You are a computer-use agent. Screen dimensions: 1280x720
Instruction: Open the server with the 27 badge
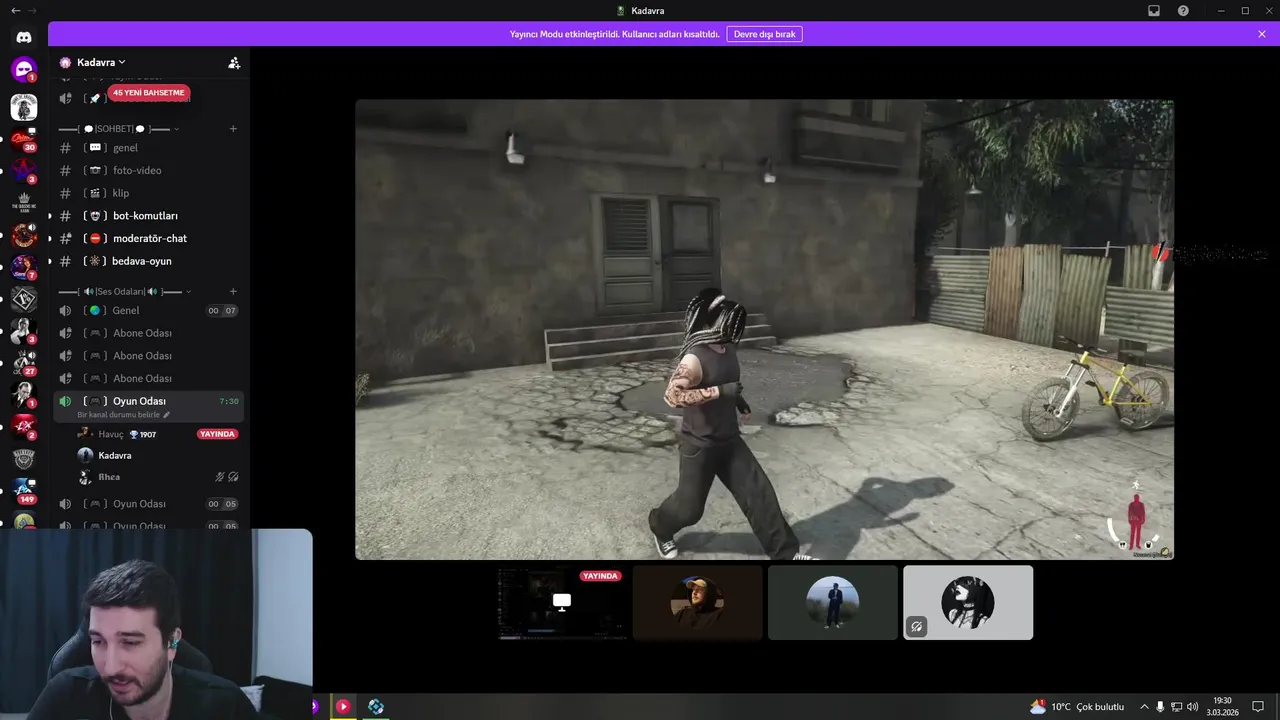(24, 363)
